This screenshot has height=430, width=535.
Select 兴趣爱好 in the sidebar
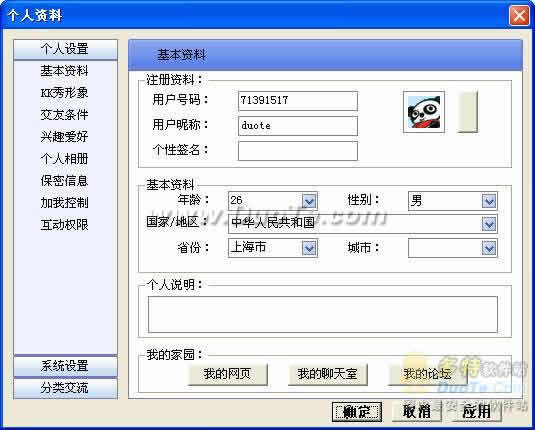coord(64,137)
